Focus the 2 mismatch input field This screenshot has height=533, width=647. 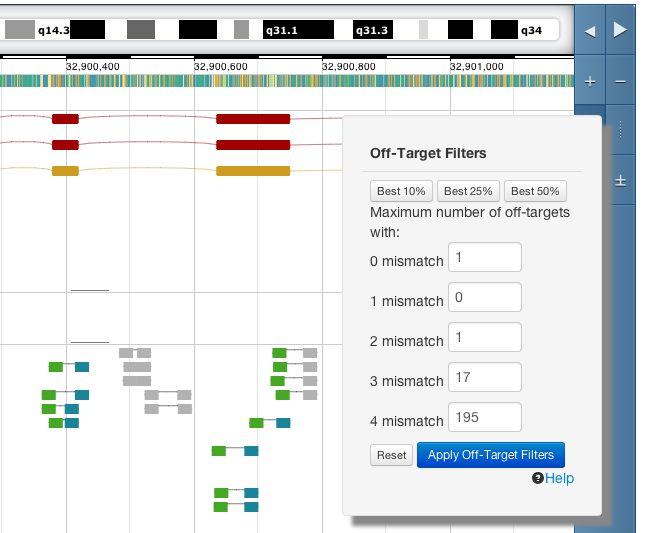[x=485, y=337]
